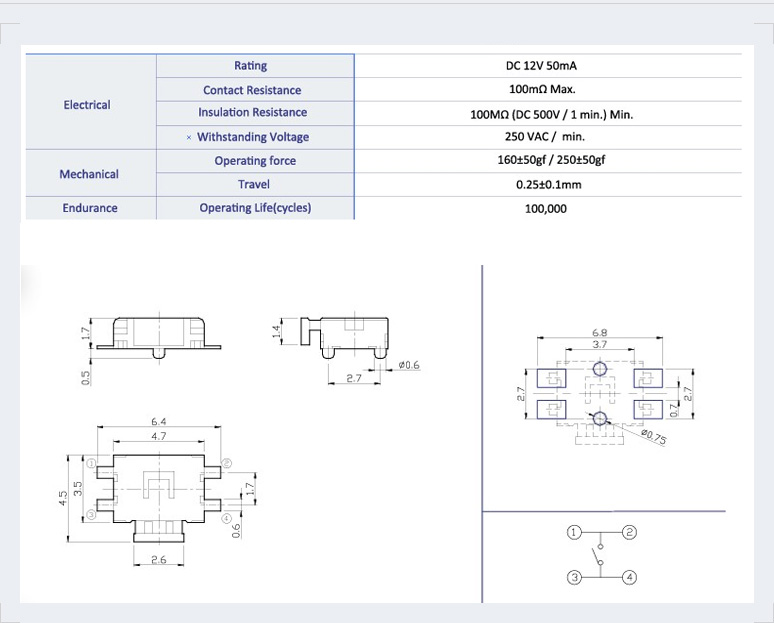The image size is (774, 623).
Task: Select the "Withstanding Voltage" cell
Action: pyautogui.click(x=255, y=137)
